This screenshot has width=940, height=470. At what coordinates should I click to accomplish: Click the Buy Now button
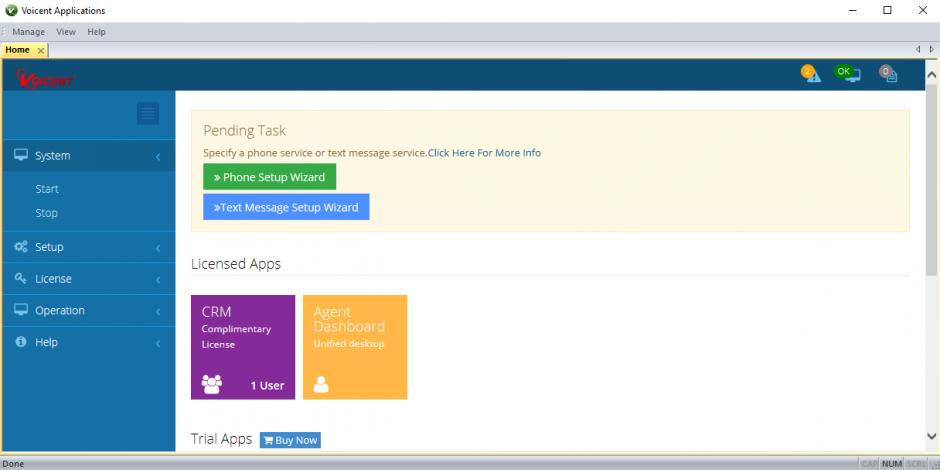tap(290, 440)
